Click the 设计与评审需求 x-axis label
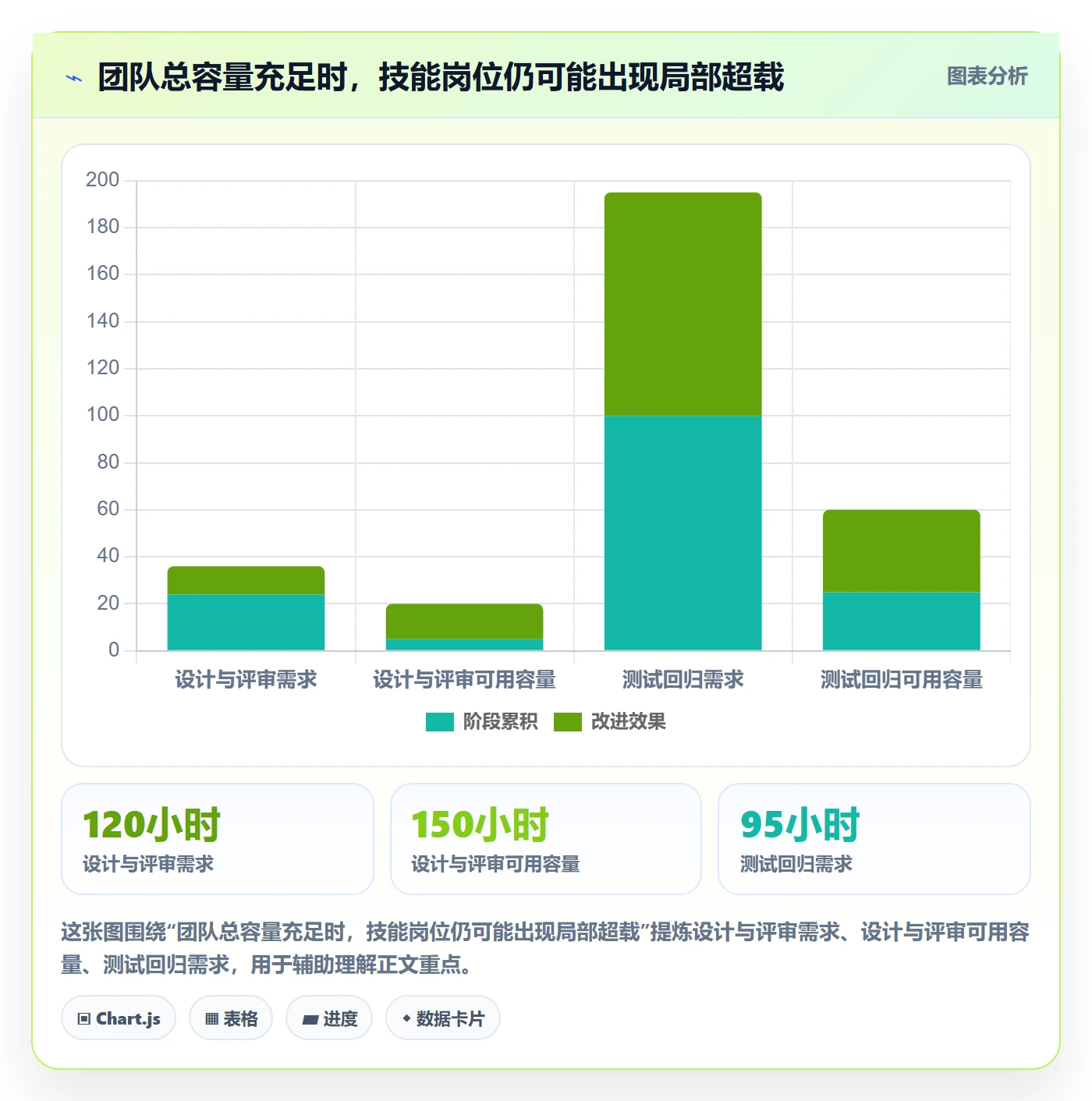 pyautogui.click(x=246, y=680)
